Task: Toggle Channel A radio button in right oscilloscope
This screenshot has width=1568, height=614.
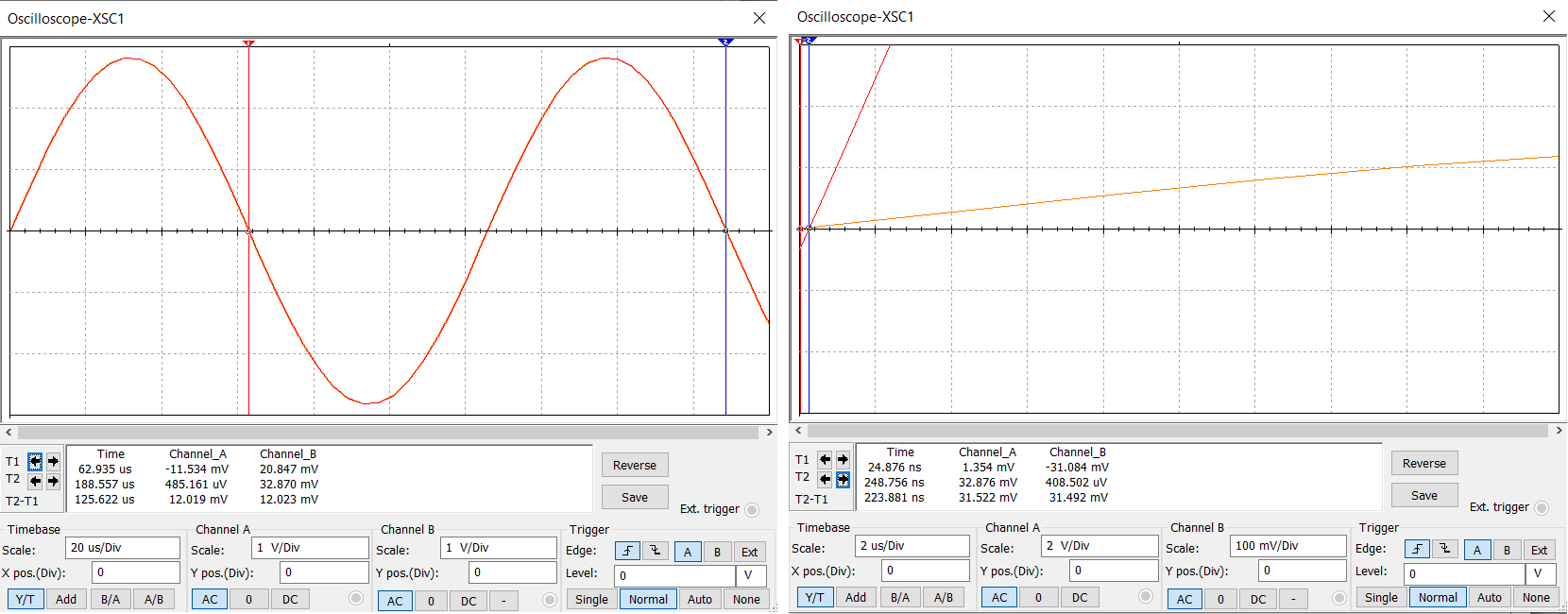Action: pos(1146,596)
